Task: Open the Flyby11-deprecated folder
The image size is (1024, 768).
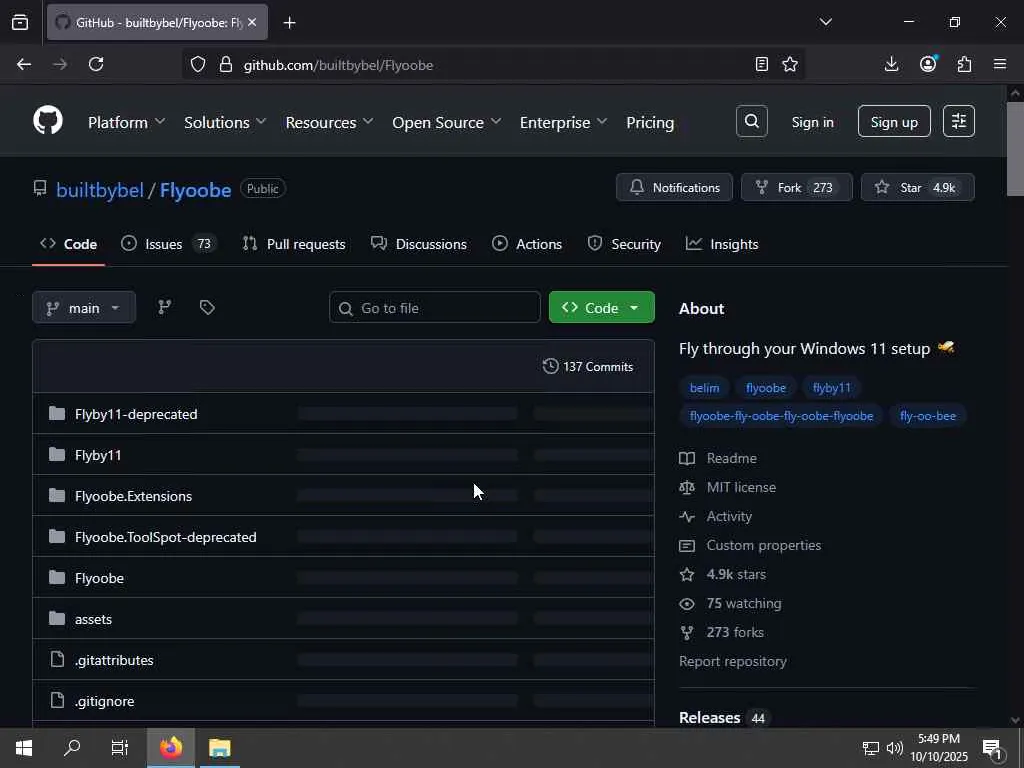Action: pos(136,414)
